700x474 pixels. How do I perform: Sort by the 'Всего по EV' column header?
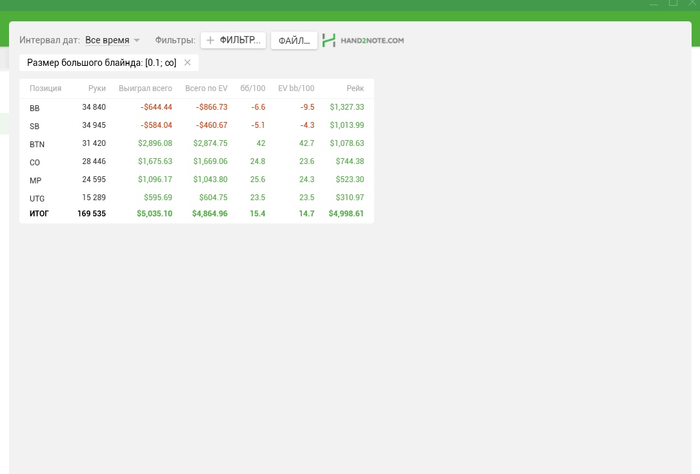206,88
